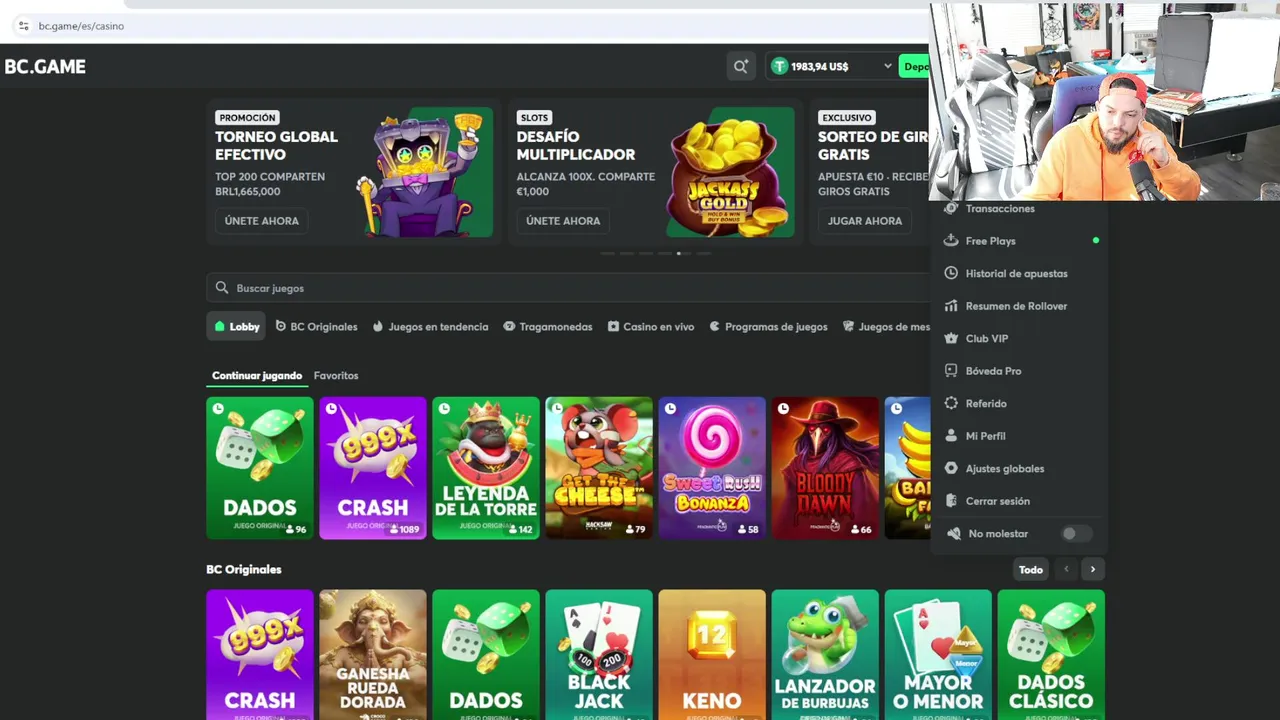Click the Referido icon in menu
Viewport: 1280px width, 720px height.
click(951, 403)
